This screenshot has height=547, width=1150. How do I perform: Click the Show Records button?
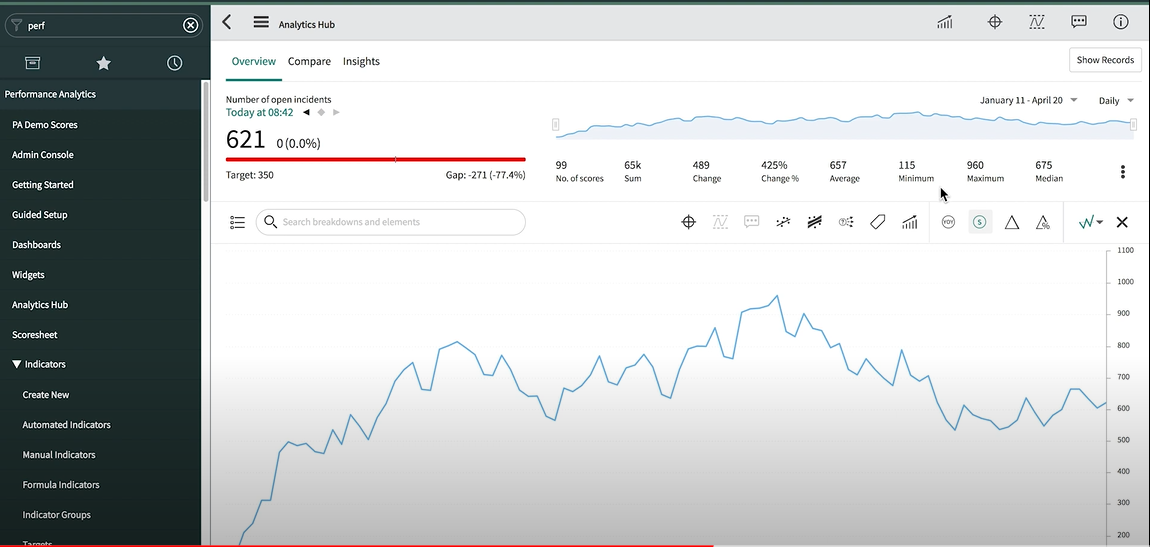(1104, 60)
